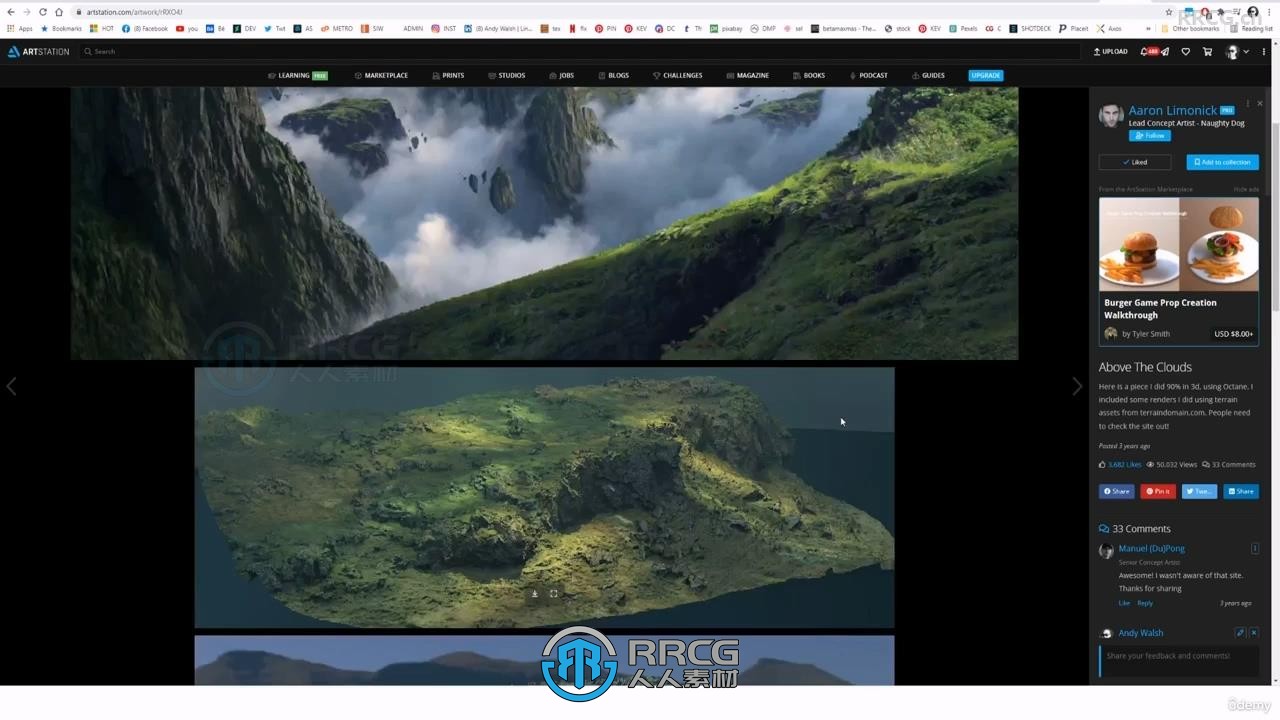Open Chrome three-dot menu
This screenshot has width=1280, height=720.
click(x=1271, y=12)
